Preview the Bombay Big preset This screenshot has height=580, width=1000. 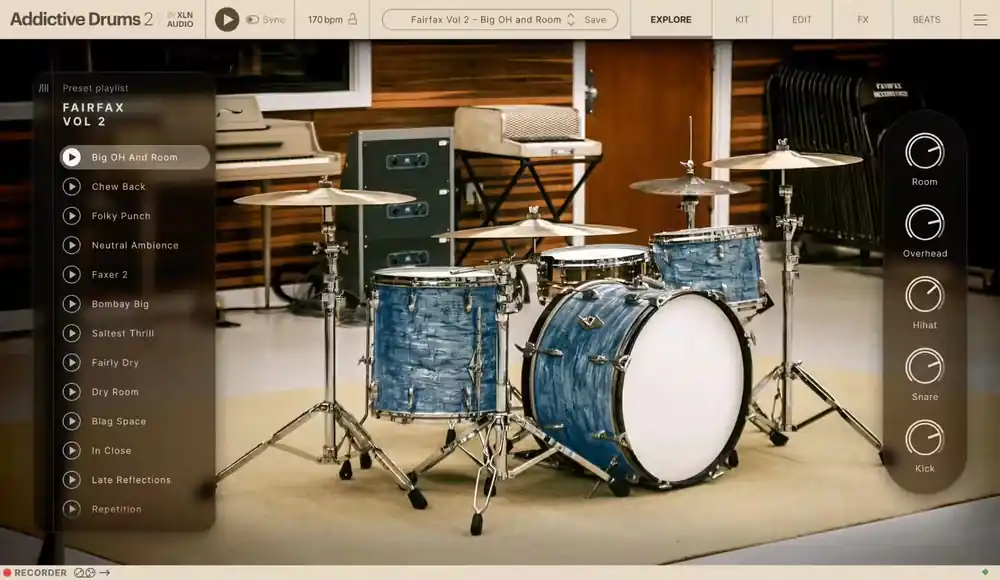pyautogui.click(x=71, y=304)
